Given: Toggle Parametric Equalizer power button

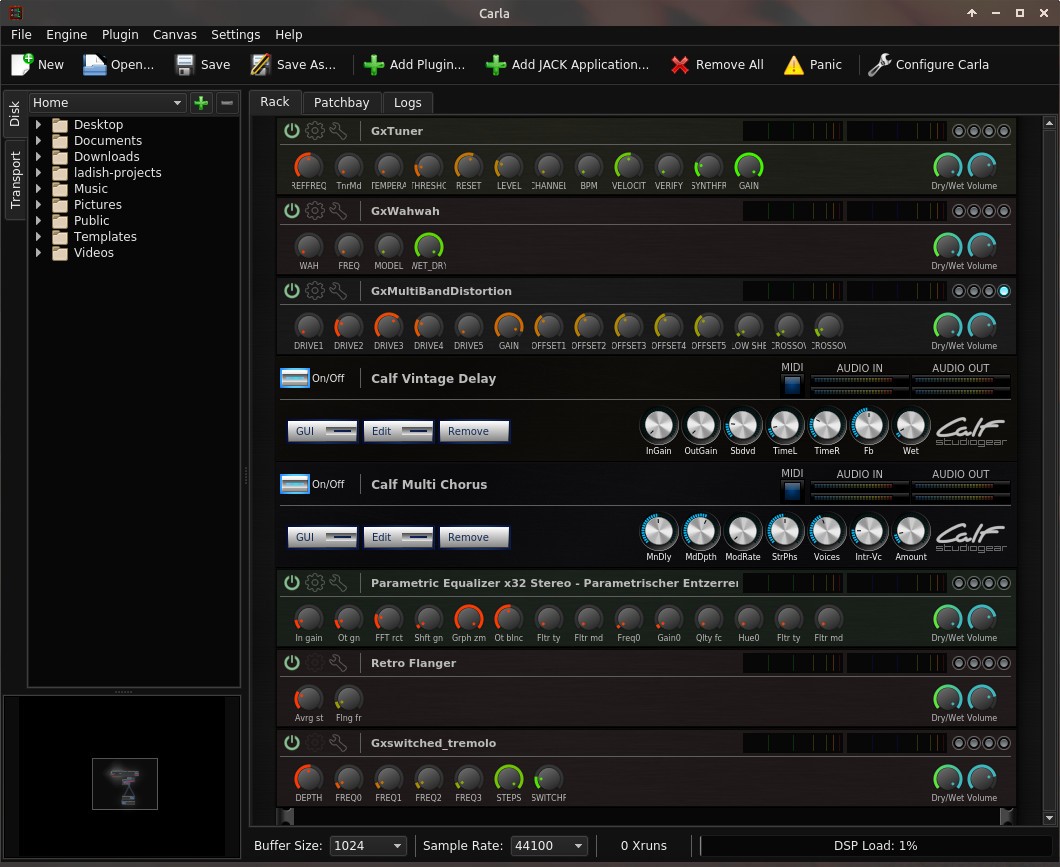Looking at the screenshot, I should click(291, 583).
